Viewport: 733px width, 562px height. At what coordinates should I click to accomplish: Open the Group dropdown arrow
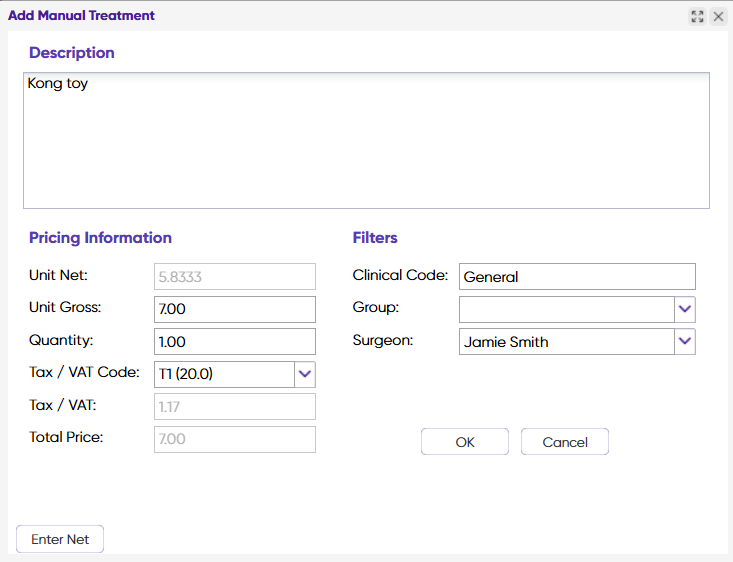(x=685, y=309)
